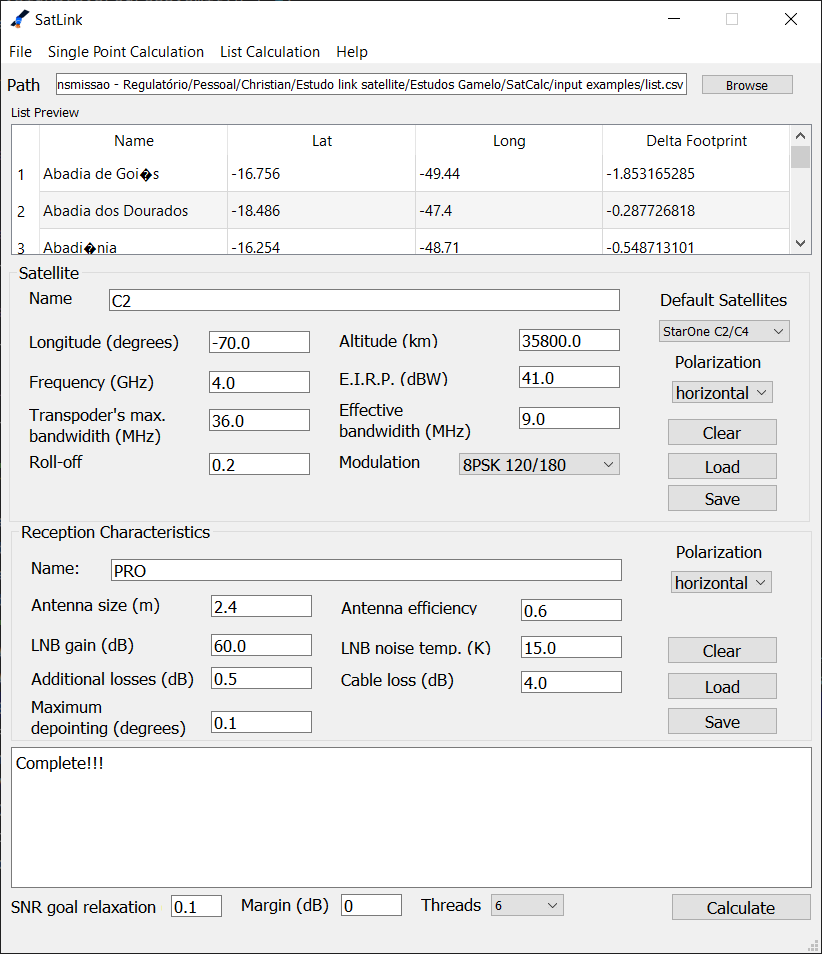Click the window resize grip in the corner
Screen dimensions: 822x954
coord(813,945)
